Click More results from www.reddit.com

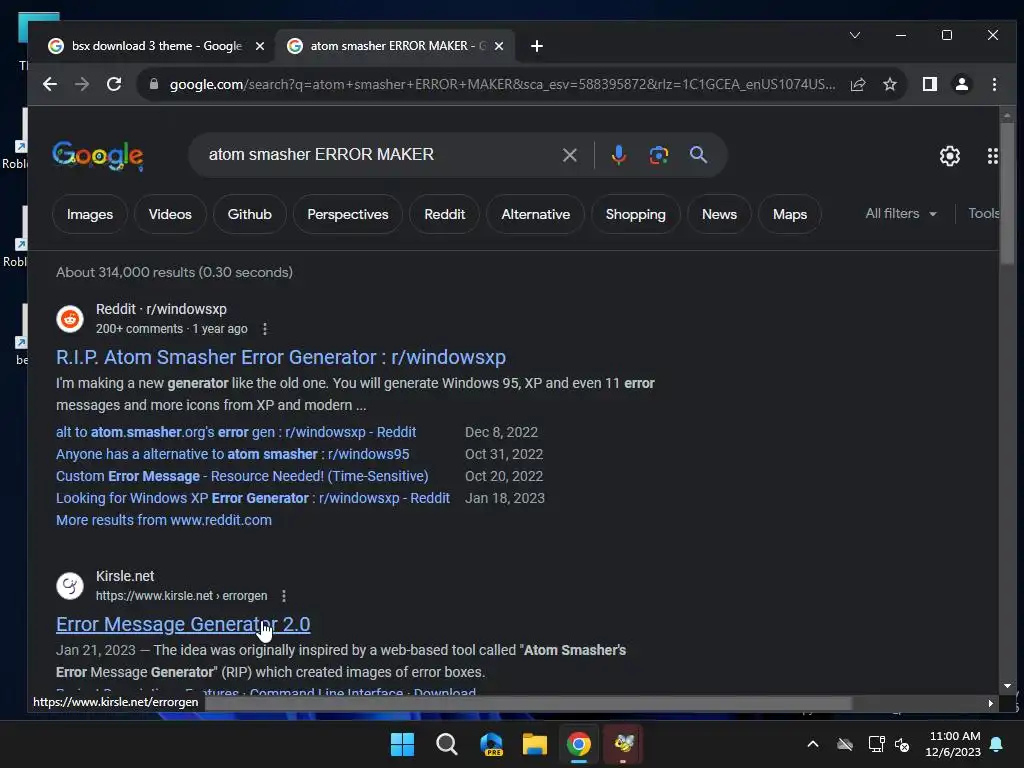point(164,520)
